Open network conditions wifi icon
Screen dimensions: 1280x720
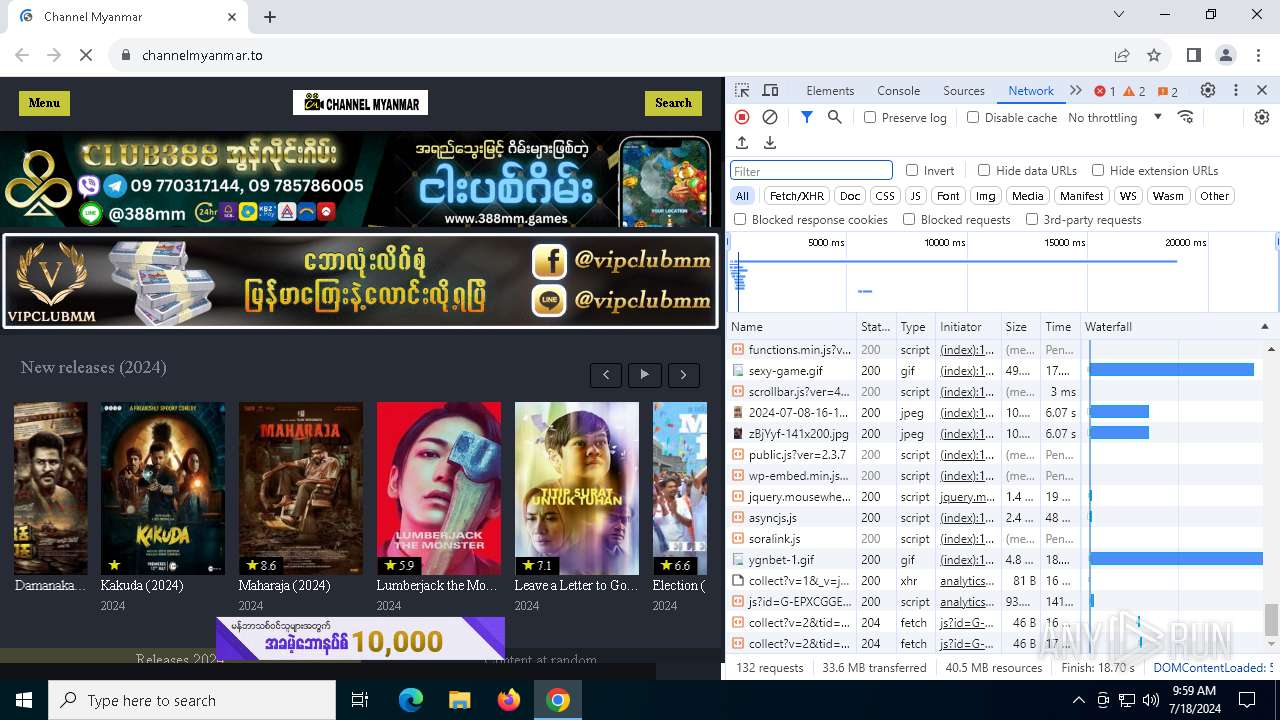pyautogui.click(x=1186, y=117)
